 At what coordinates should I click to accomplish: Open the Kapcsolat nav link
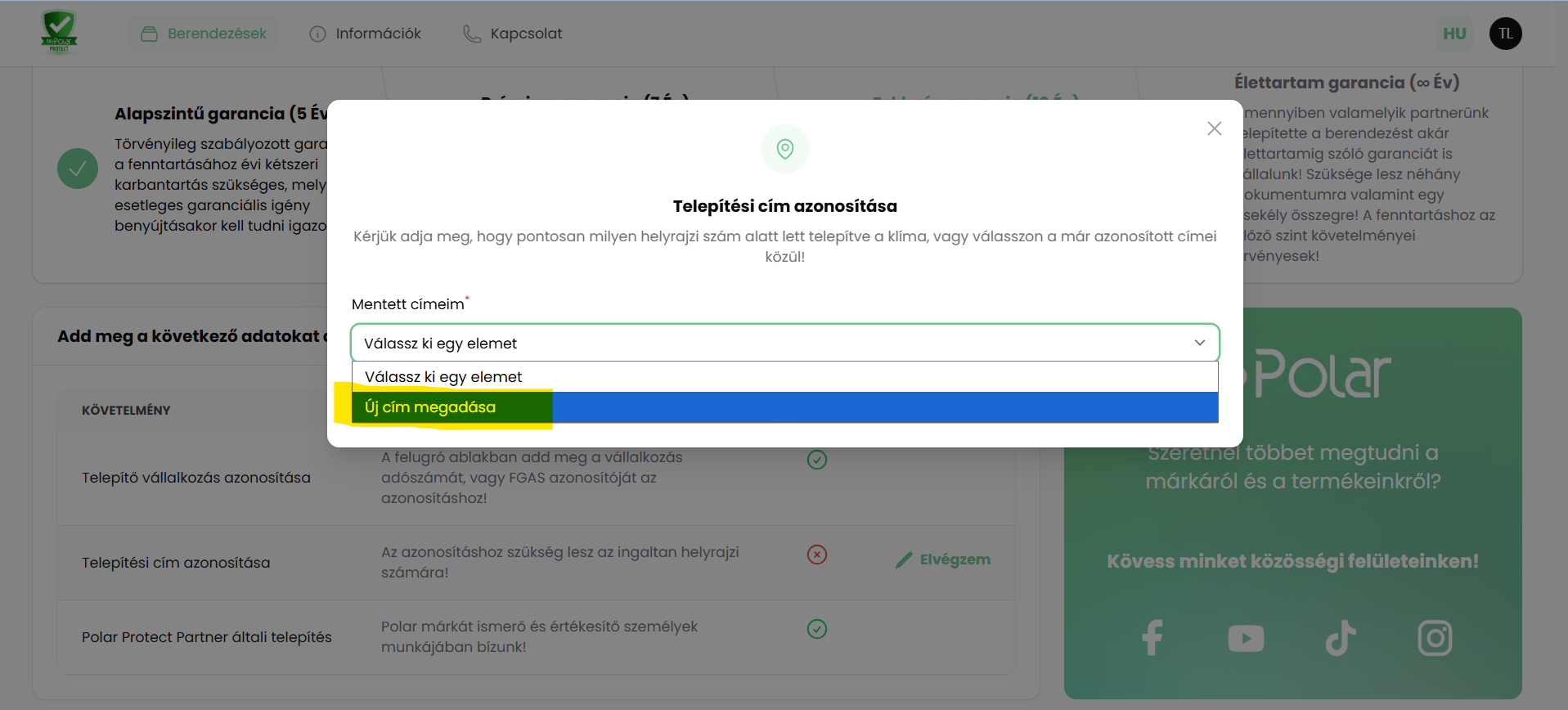coord(513,34)
